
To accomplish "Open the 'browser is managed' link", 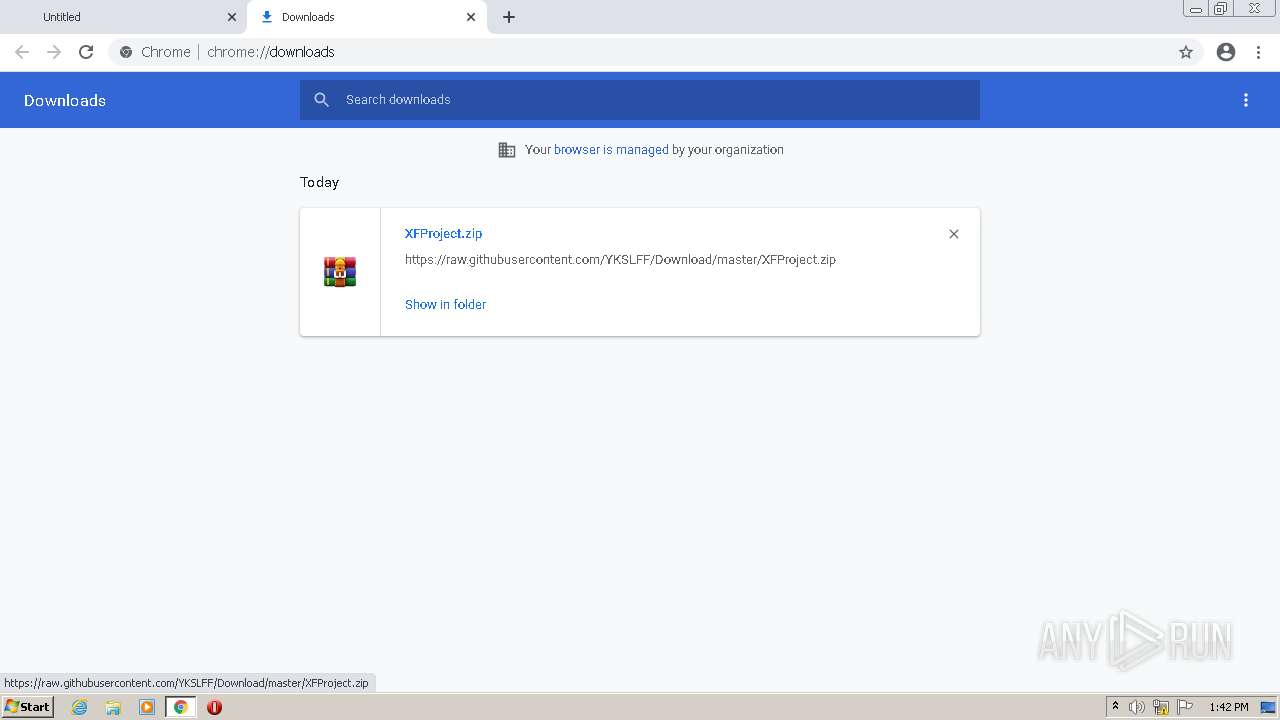I will click(x=611, y=149).
